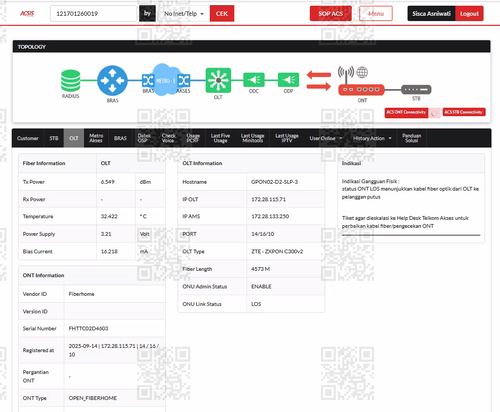Click the Indikasi Gangguan Fisik text
Screen dimensions: 500x412
point(370,181)
